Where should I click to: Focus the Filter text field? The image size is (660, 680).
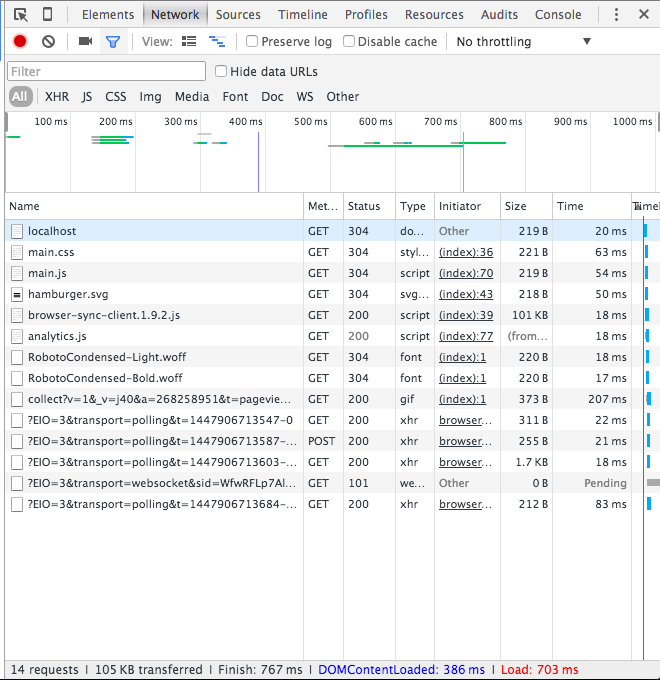click(x=106, y=71)
